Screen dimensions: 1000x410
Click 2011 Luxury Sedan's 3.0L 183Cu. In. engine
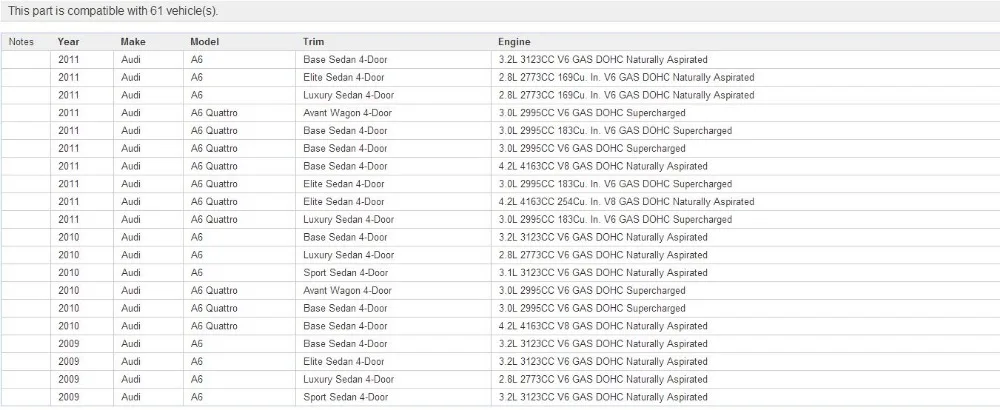click(615, 220)
